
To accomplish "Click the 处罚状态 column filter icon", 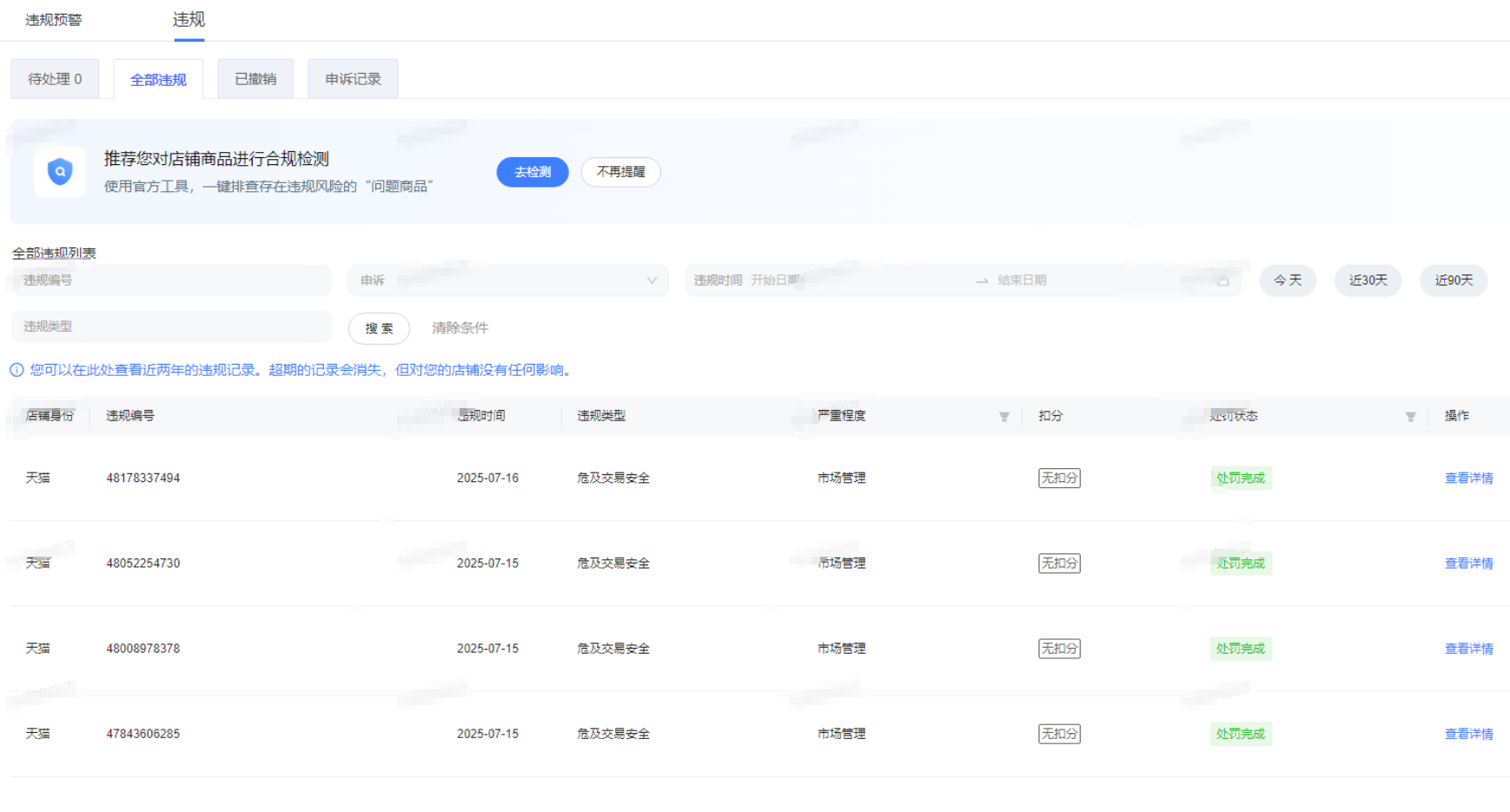I will [1410, 417].
